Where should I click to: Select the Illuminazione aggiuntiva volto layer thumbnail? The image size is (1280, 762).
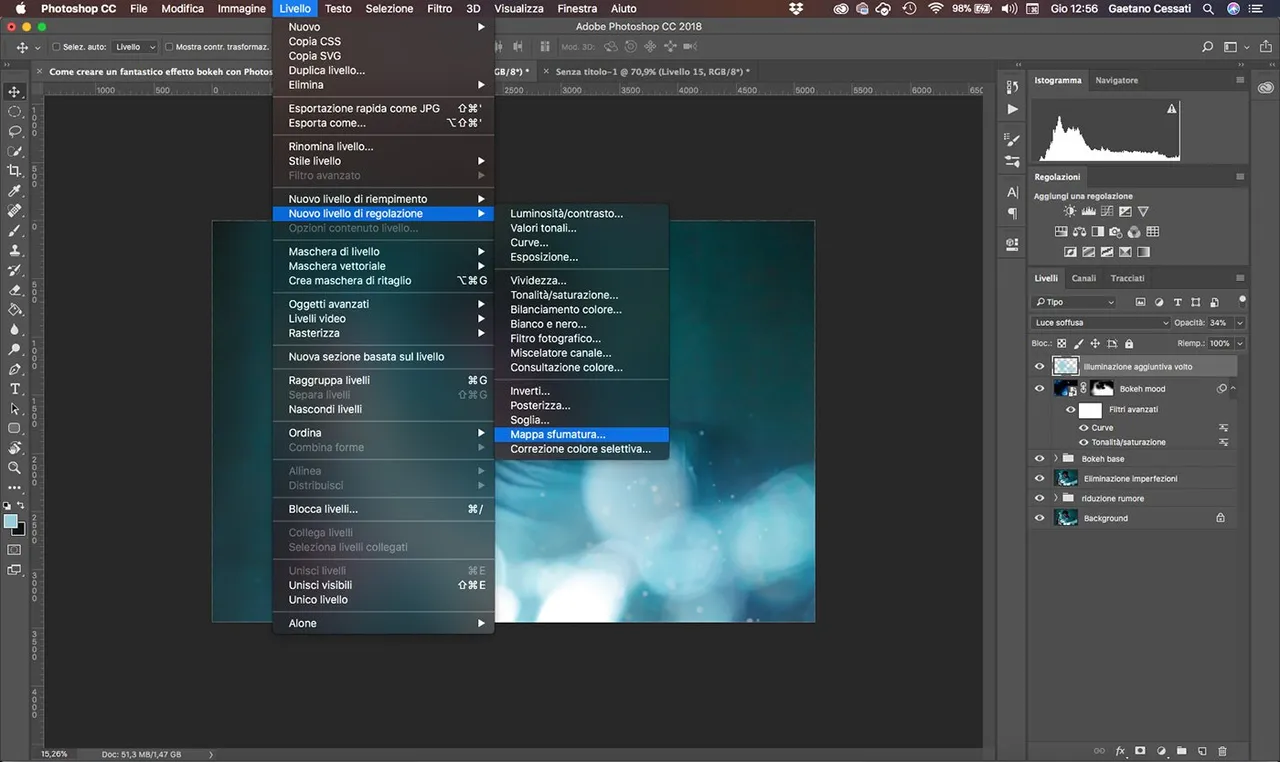(x=1064, y=367)
